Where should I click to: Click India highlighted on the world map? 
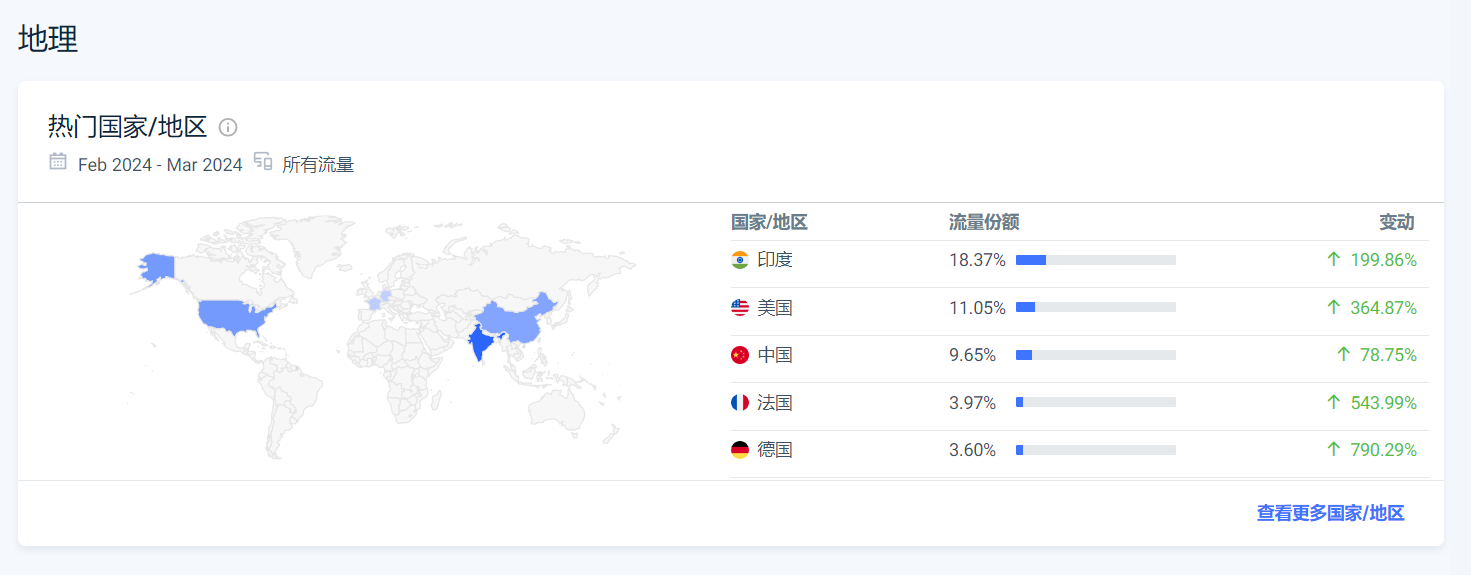[x=482, y=343]
